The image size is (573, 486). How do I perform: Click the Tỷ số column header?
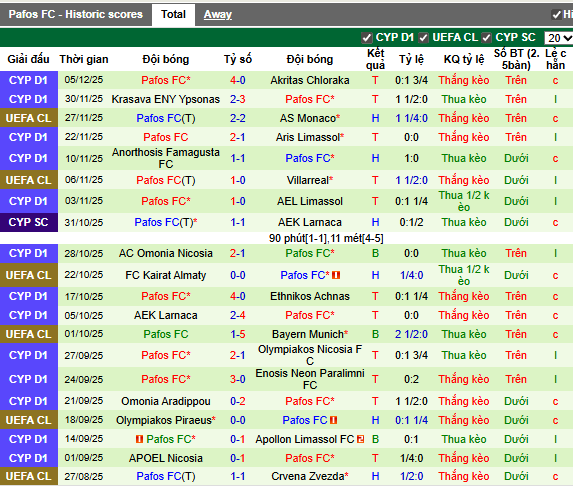238,59
